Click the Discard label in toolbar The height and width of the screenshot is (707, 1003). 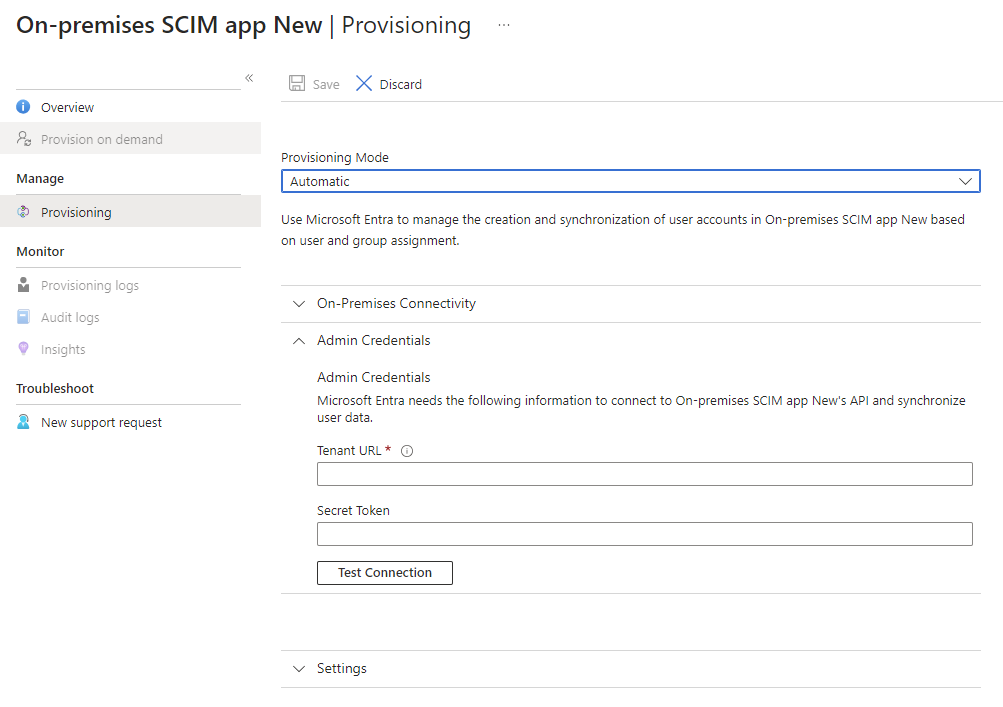[400, 84]
